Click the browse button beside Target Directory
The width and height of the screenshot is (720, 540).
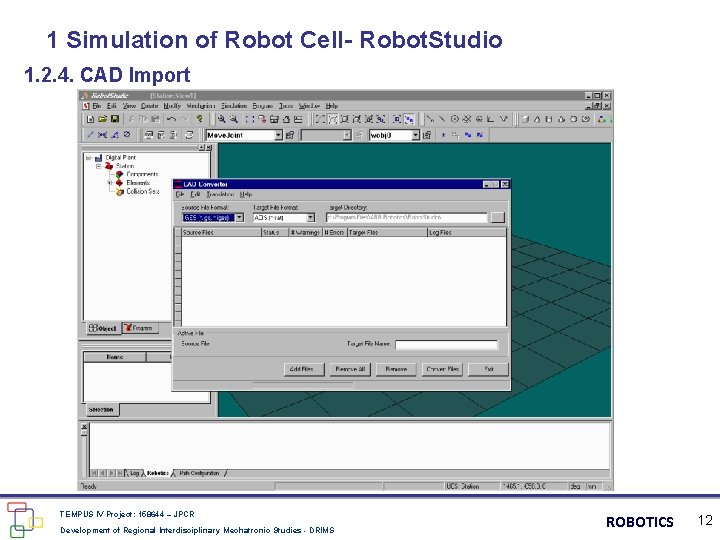498,217
